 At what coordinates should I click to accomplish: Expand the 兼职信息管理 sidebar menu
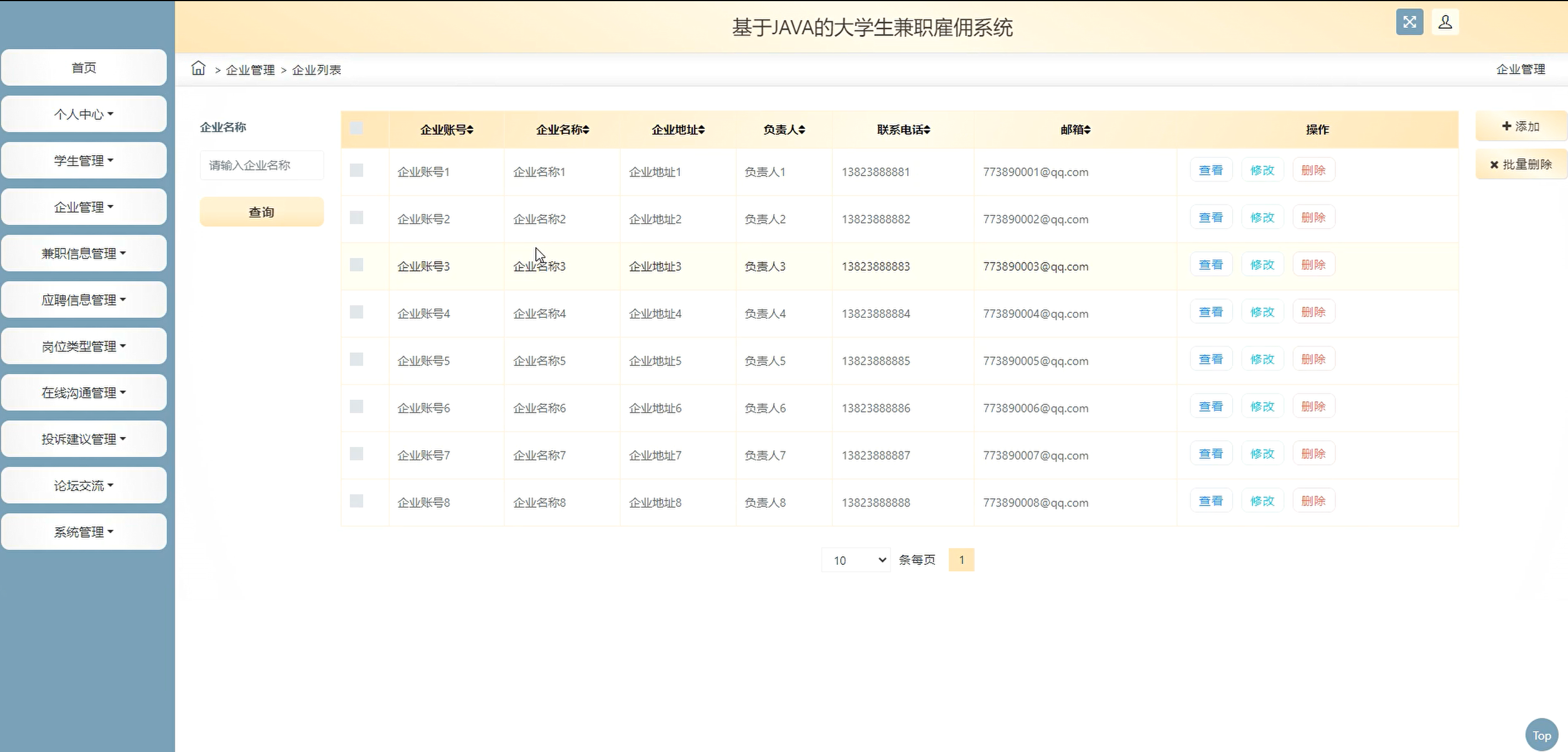(x=84, y=253)
